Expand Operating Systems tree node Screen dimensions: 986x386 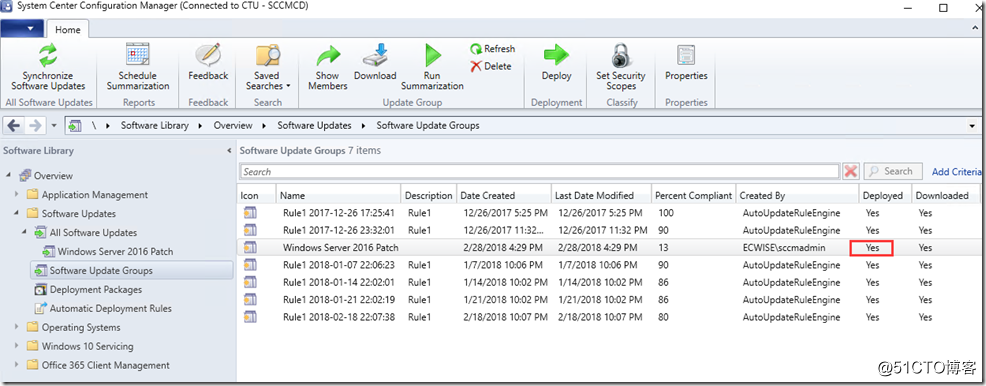click(17, 328)
